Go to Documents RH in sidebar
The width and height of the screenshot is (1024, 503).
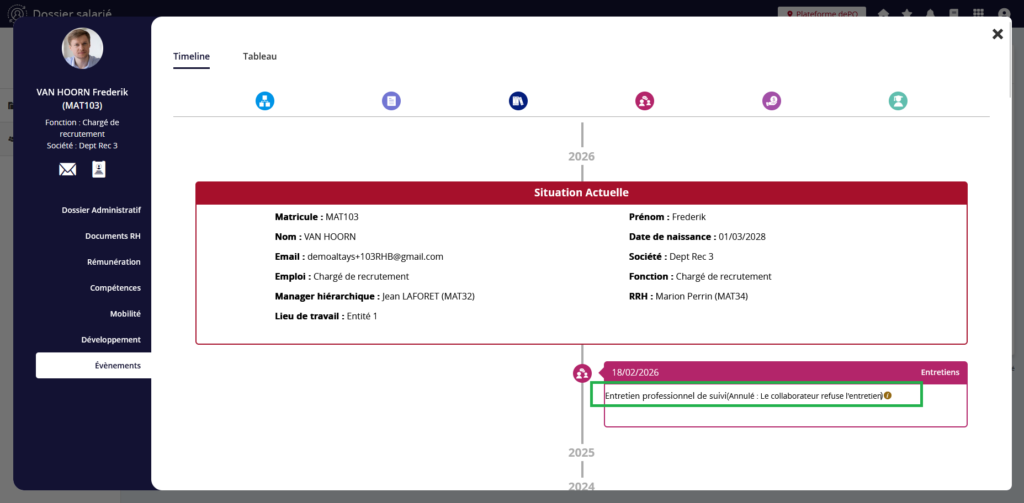click(113, 236)
